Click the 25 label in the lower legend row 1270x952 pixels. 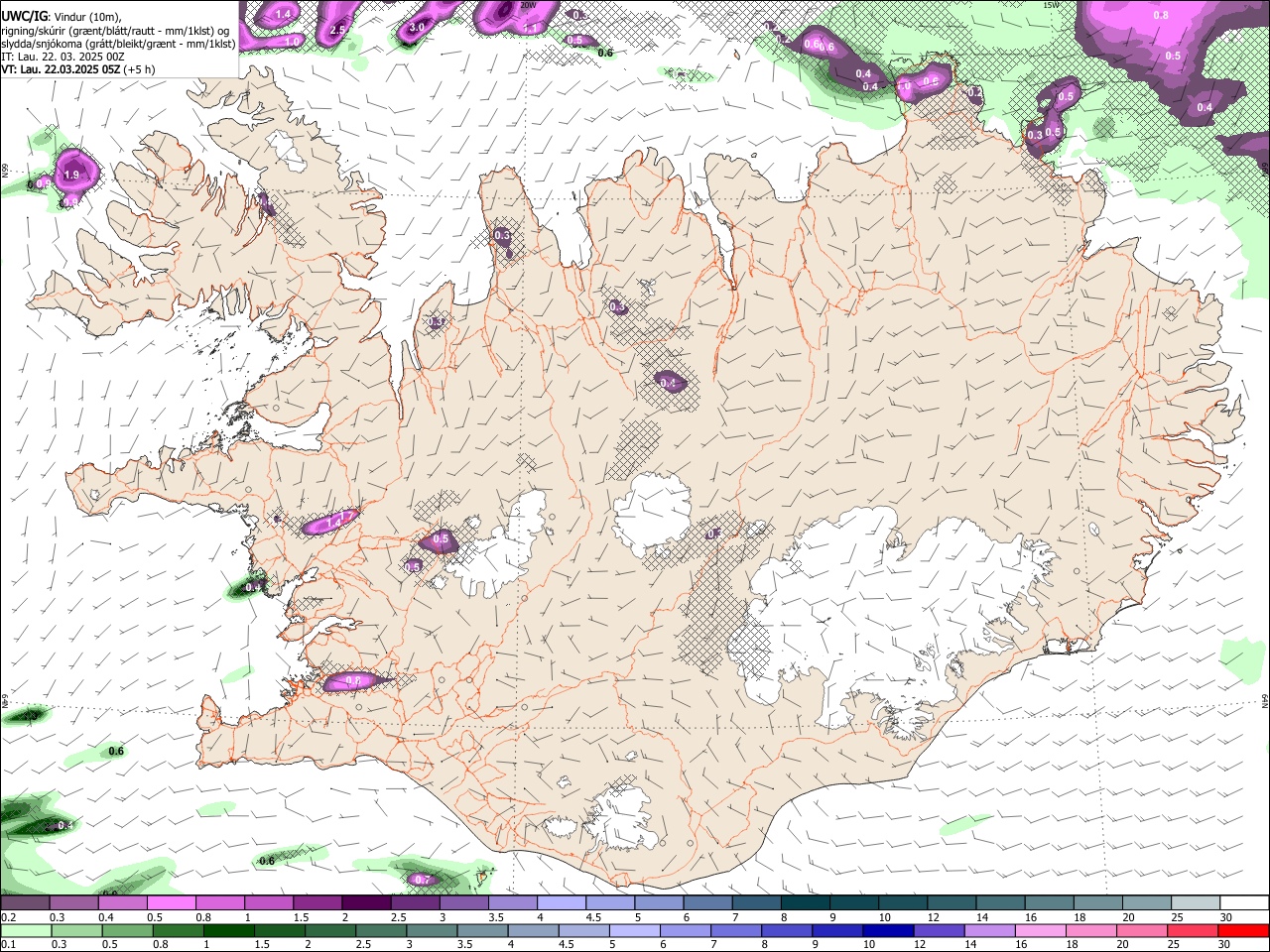pyautogui.click(x=1173, y=945)
